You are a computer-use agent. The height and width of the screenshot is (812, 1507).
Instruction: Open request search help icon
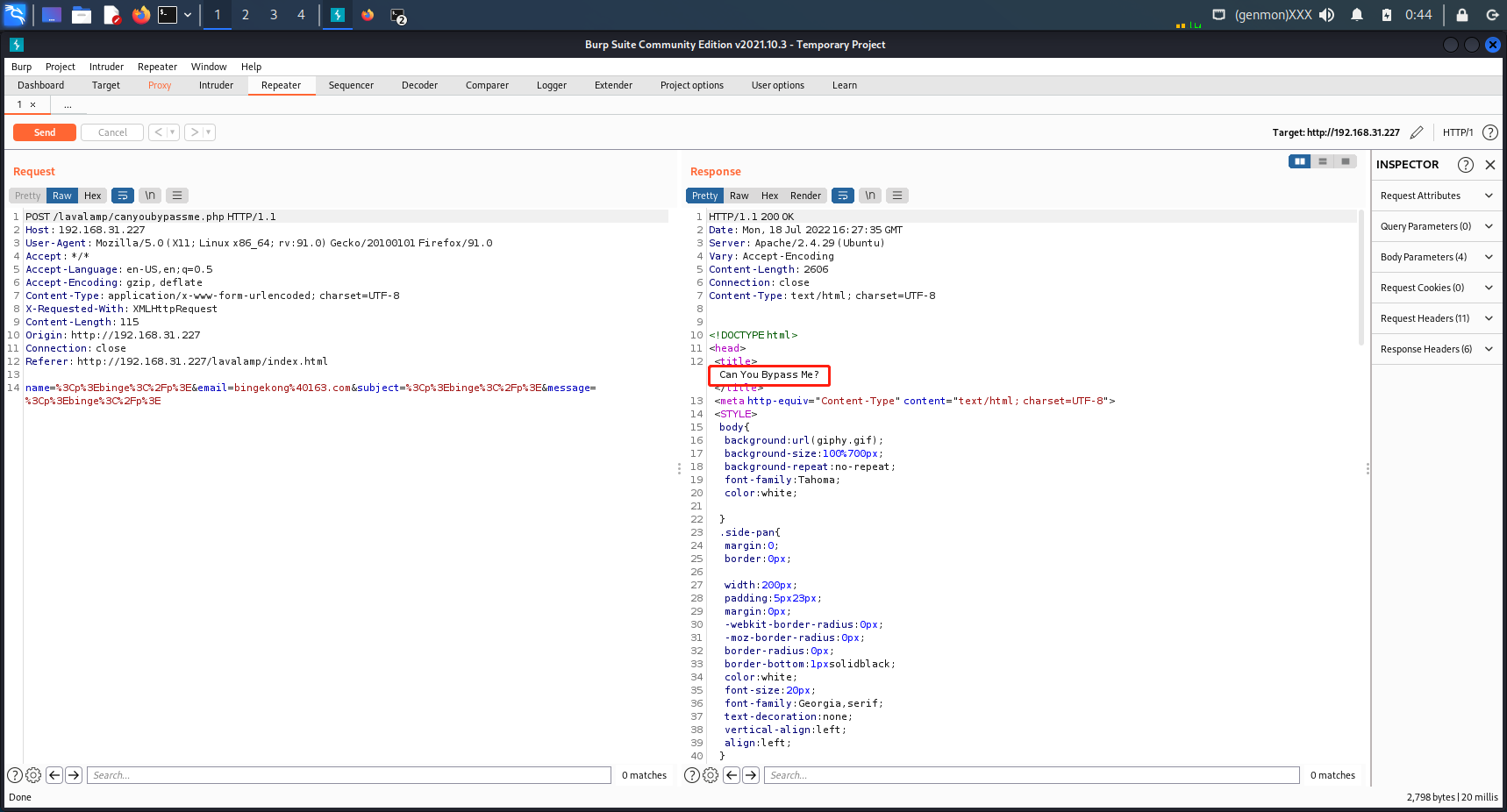[x=15, y=775]
